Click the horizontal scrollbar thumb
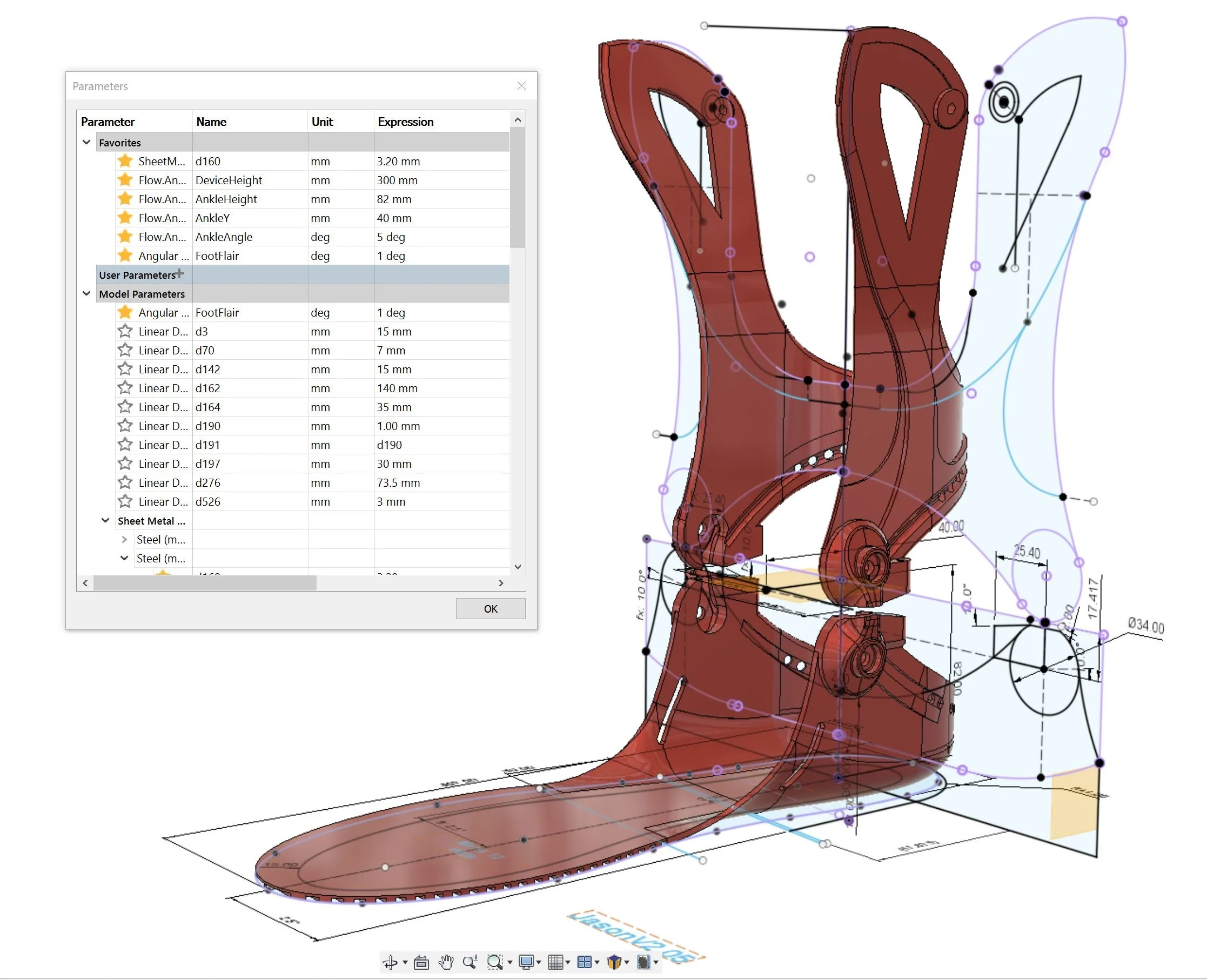 [x=204, y=582]
